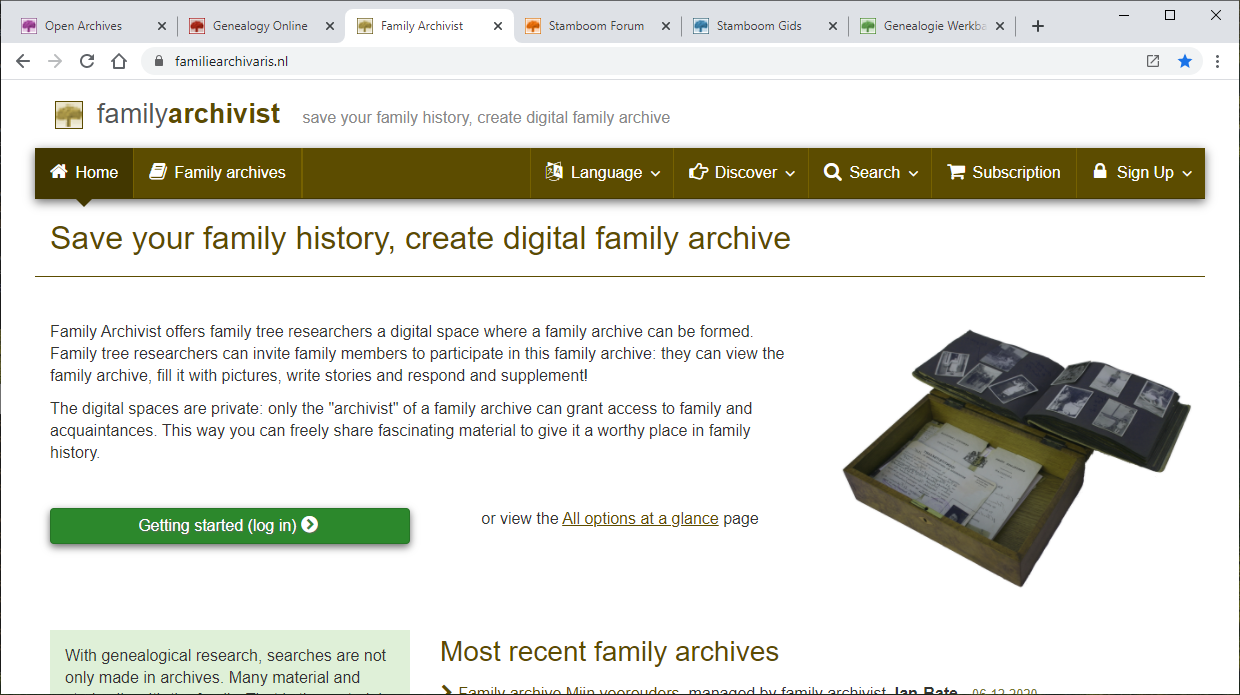Click the address bar padlock icon

pyautogui.click(x=158, y=61)
